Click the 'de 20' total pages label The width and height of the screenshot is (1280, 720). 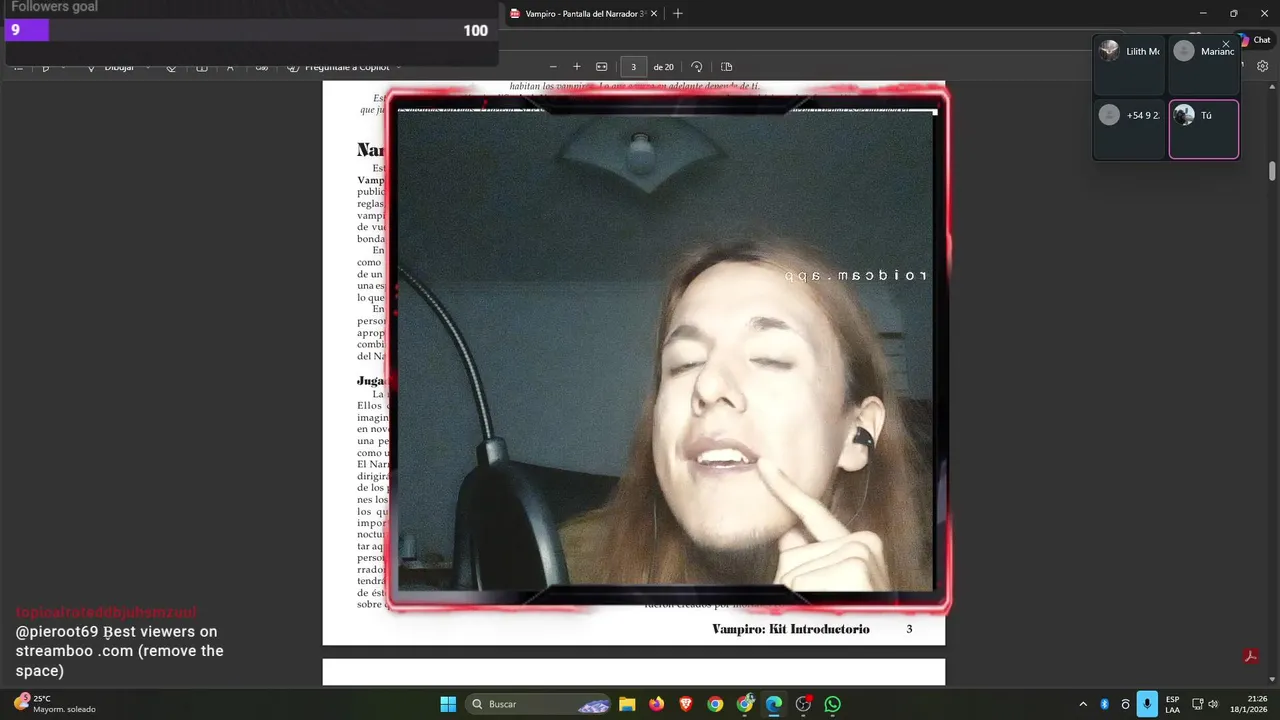(663, 67)
